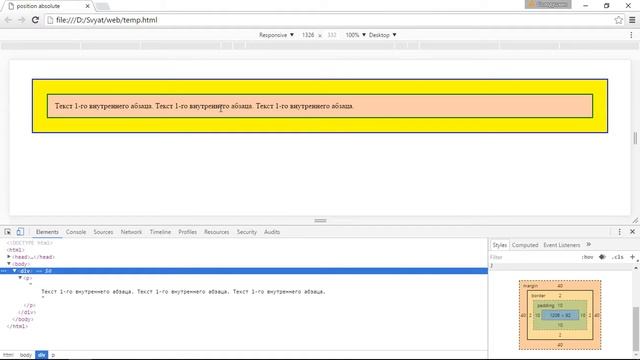Open the Chrome hamburger menu
Screen dimensions: 640x360
(632, 20)
